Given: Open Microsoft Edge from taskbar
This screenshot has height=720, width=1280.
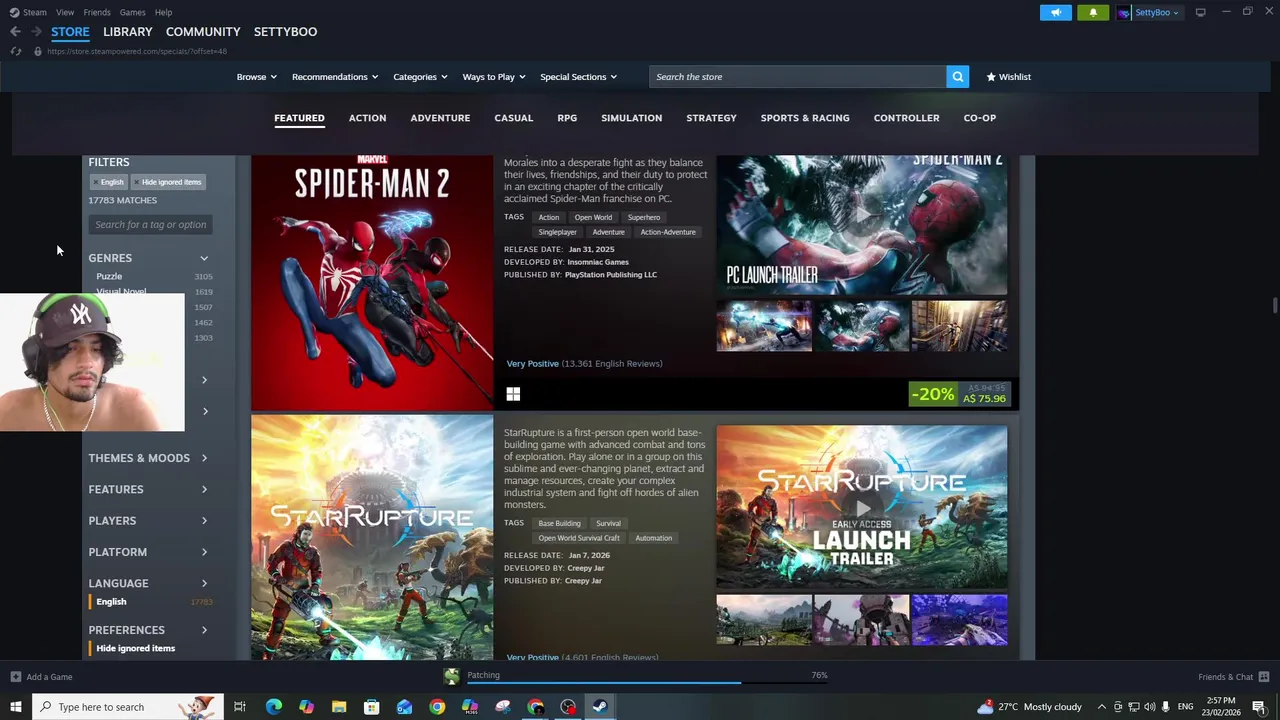Looking at the screenshot, I should (273, 707).
